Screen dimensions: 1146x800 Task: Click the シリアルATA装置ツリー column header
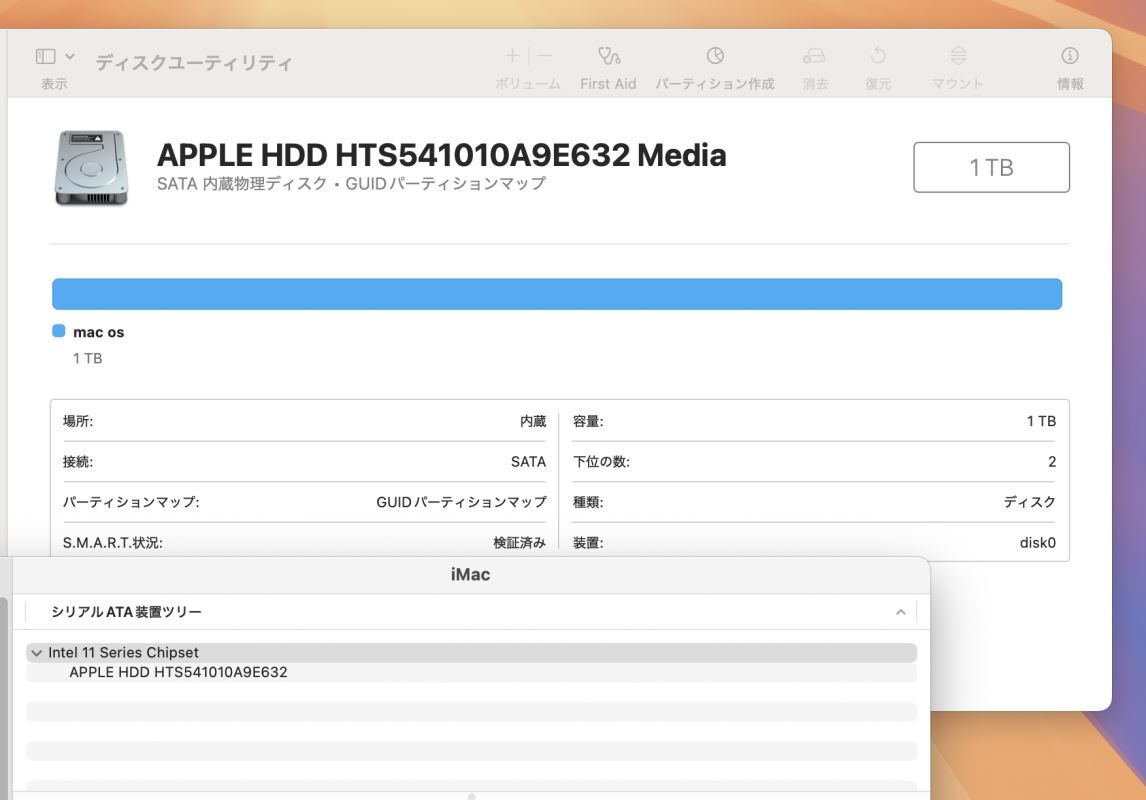pyautogui.click(x=126, y=612)
